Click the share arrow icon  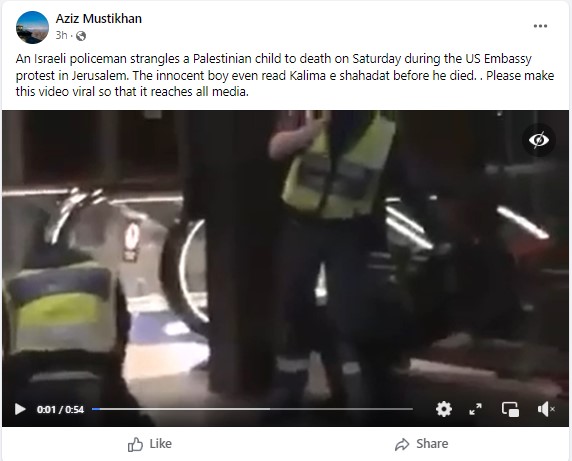click(402, 444)
